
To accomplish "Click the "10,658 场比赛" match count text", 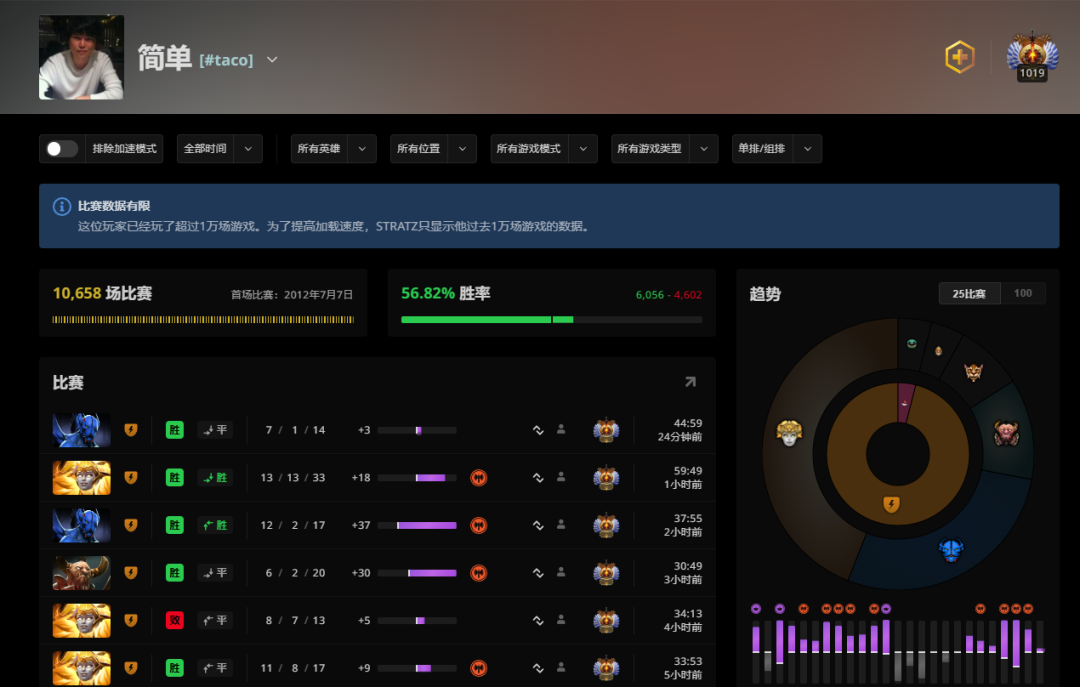I will click(x=103, y=294).
